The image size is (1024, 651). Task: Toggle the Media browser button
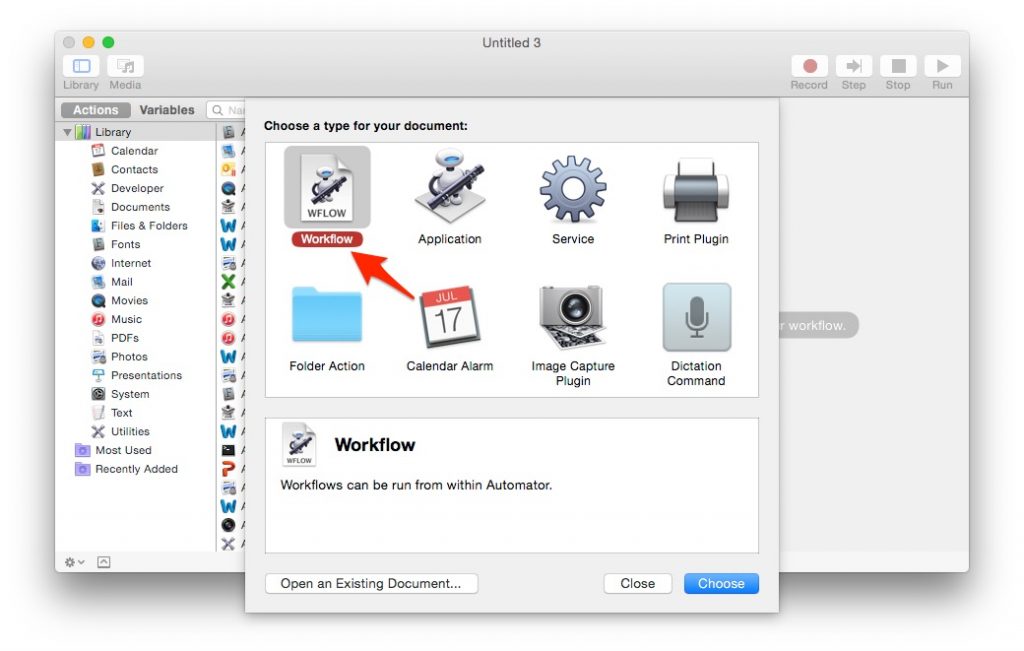[125, 66]
